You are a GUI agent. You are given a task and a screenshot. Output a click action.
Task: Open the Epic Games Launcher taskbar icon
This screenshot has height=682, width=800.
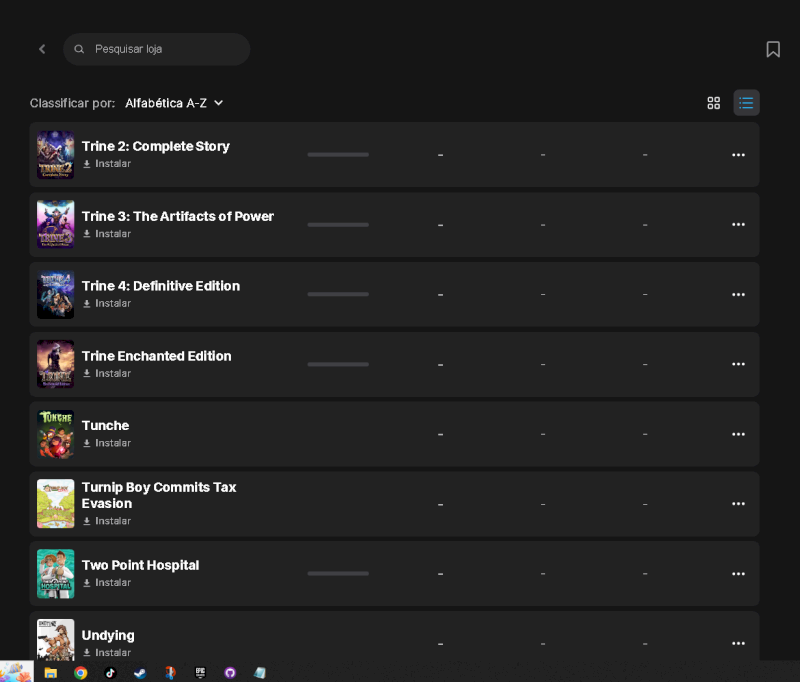[200, 673]
